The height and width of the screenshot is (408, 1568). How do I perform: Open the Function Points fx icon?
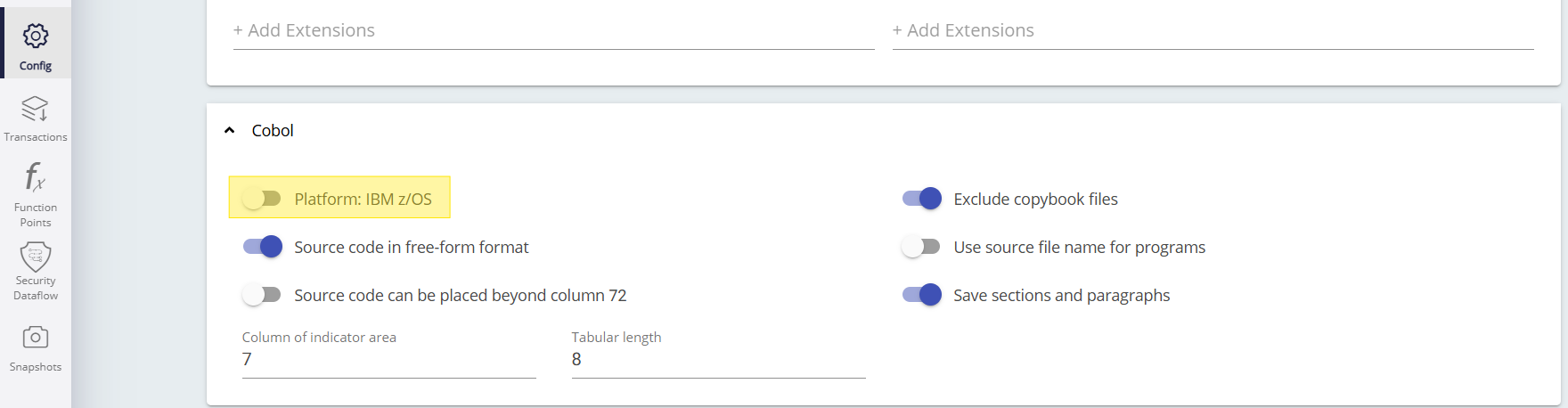click(x=35, y=177)
